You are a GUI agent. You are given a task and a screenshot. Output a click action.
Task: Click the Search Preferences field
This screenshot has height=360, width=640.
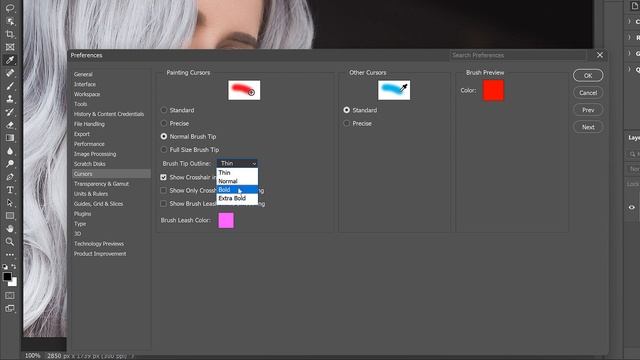(x=518, y=55)
